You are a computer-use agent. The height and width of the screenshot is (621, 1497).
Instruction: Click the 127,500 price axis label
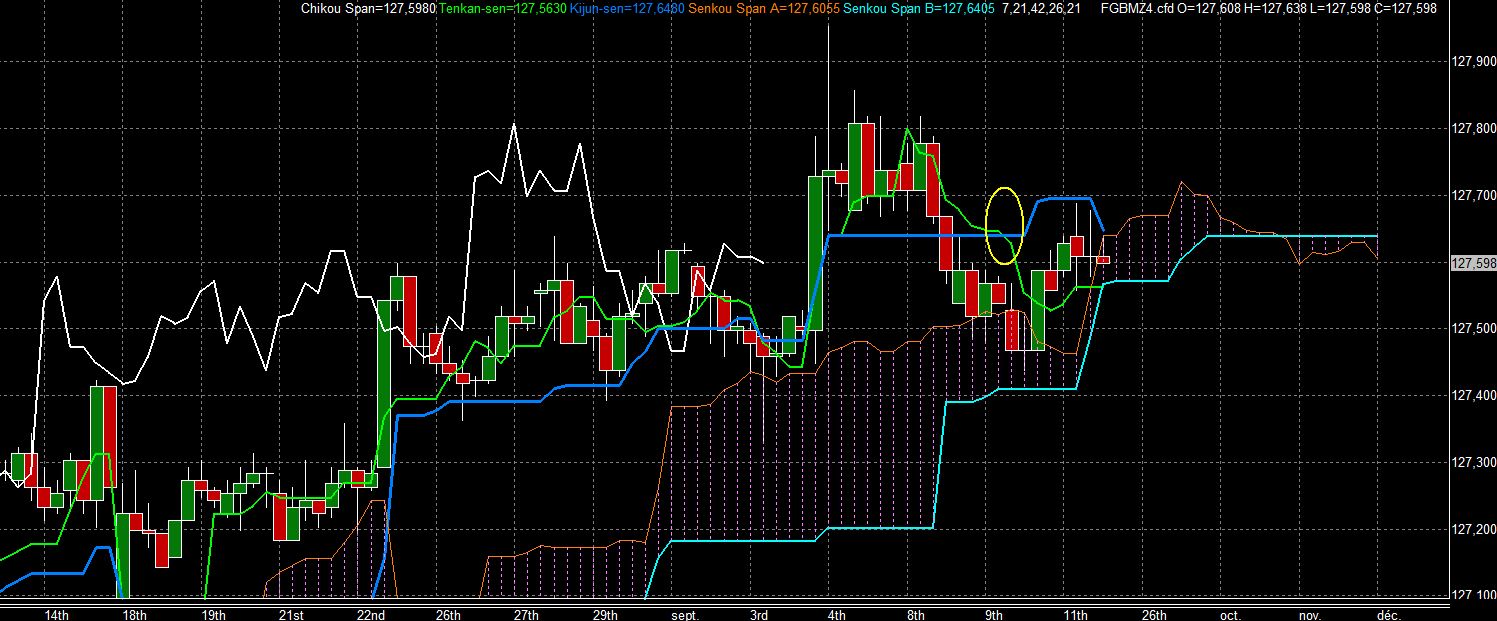[1471, 329]
